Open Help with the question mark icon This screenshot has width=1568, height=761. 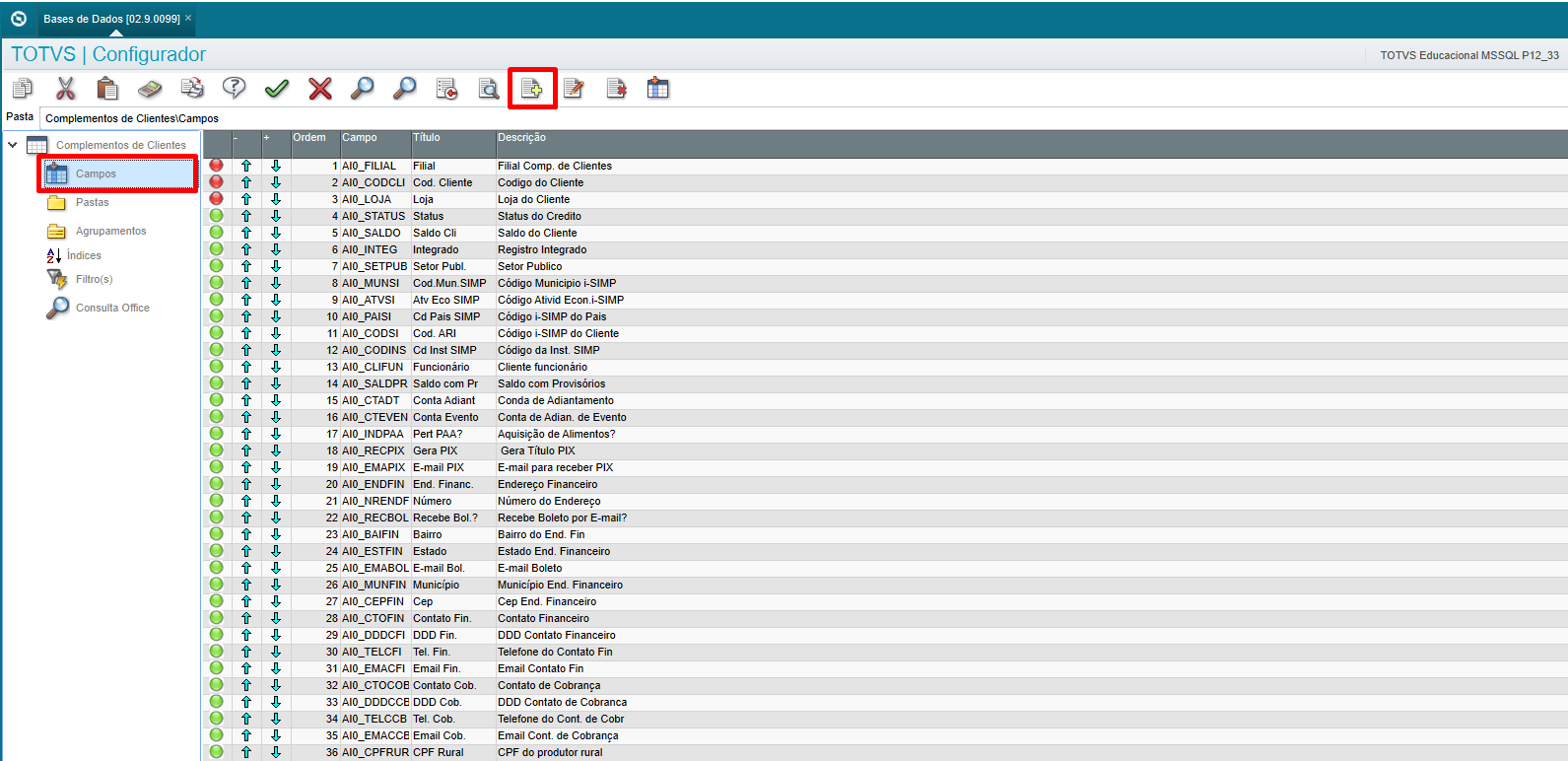[235, 89]
